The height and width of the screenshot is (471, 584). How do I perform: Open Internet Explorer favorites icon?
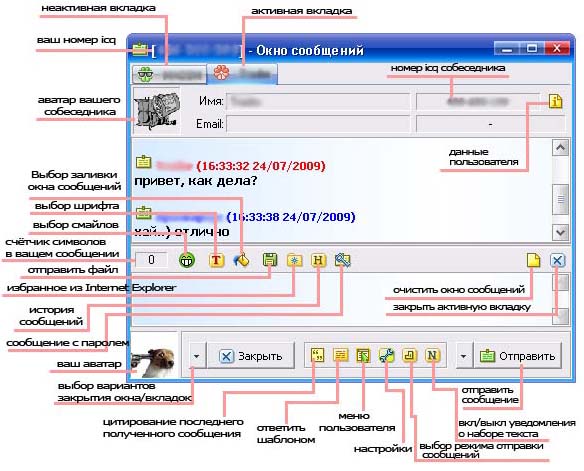click(x=294, y=260)
